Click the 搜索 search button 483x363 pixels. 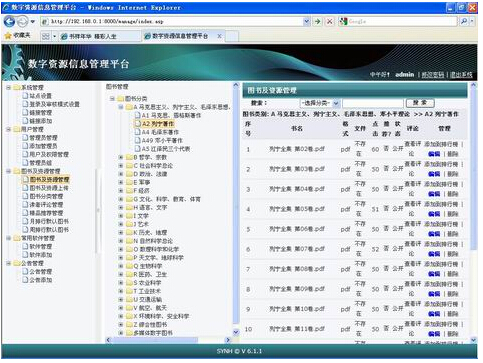[x=420, y=103]
